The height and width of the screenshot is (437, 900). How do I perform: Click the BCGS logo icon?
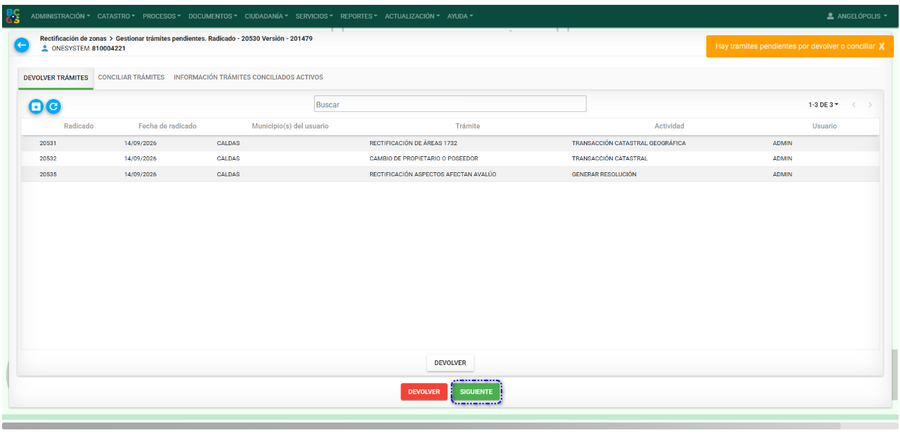pos(13,16)
